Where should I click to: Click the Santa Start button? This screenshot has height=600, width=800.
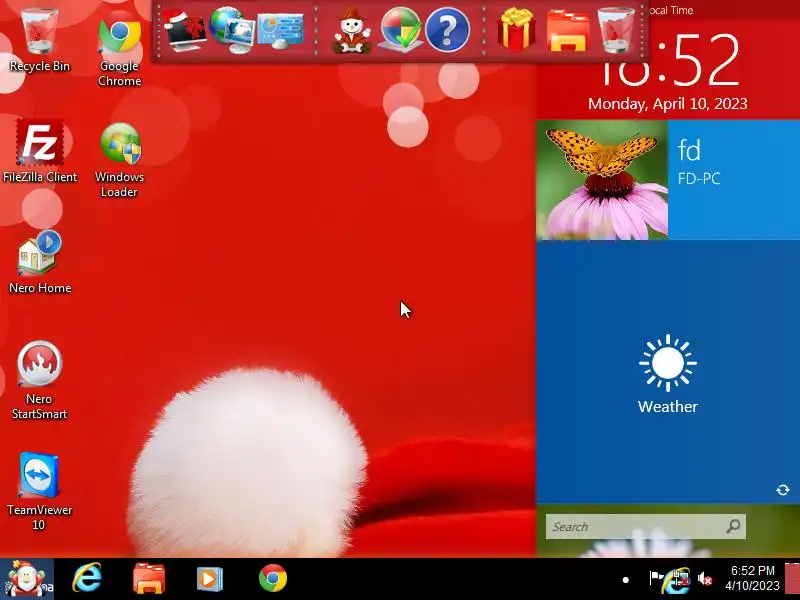27,579
